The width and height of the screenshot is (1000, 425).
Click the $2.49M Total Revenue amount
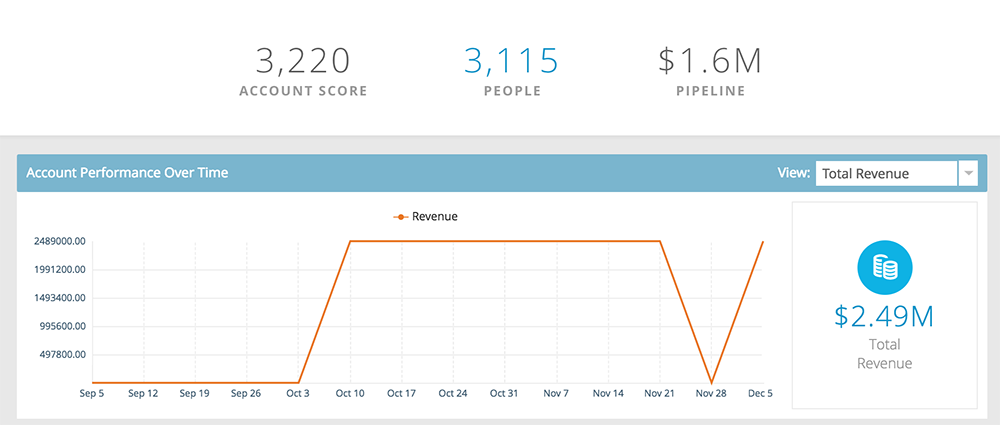coord(884,317)
